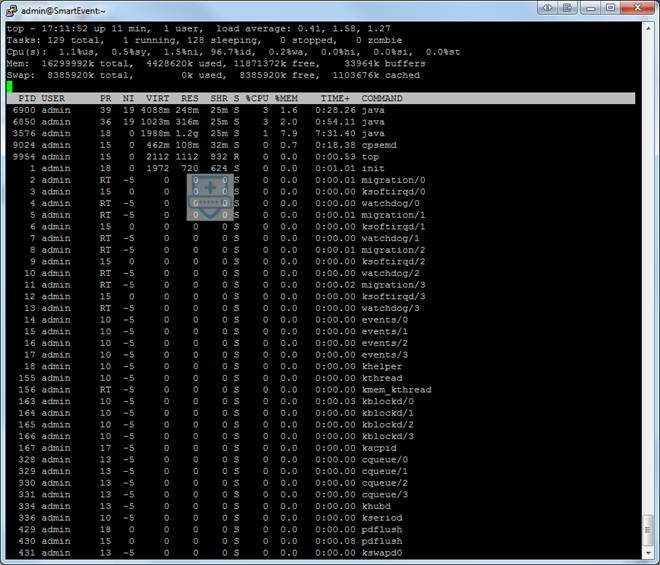Click the COMMAND column header
660x565 pixels.
point(382,99)
